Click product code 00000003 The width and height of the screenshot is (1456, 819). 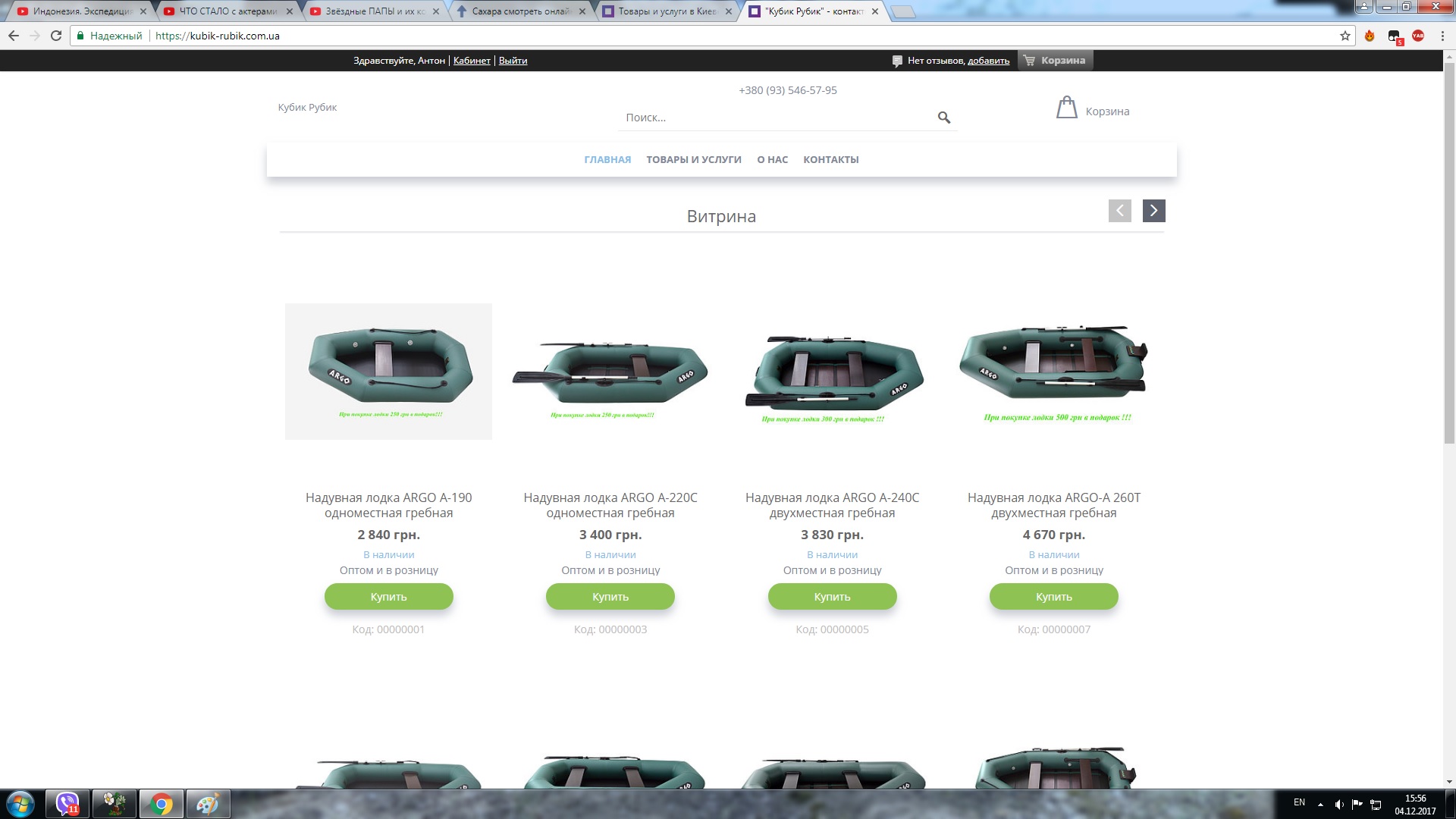[x=610, y=629]
